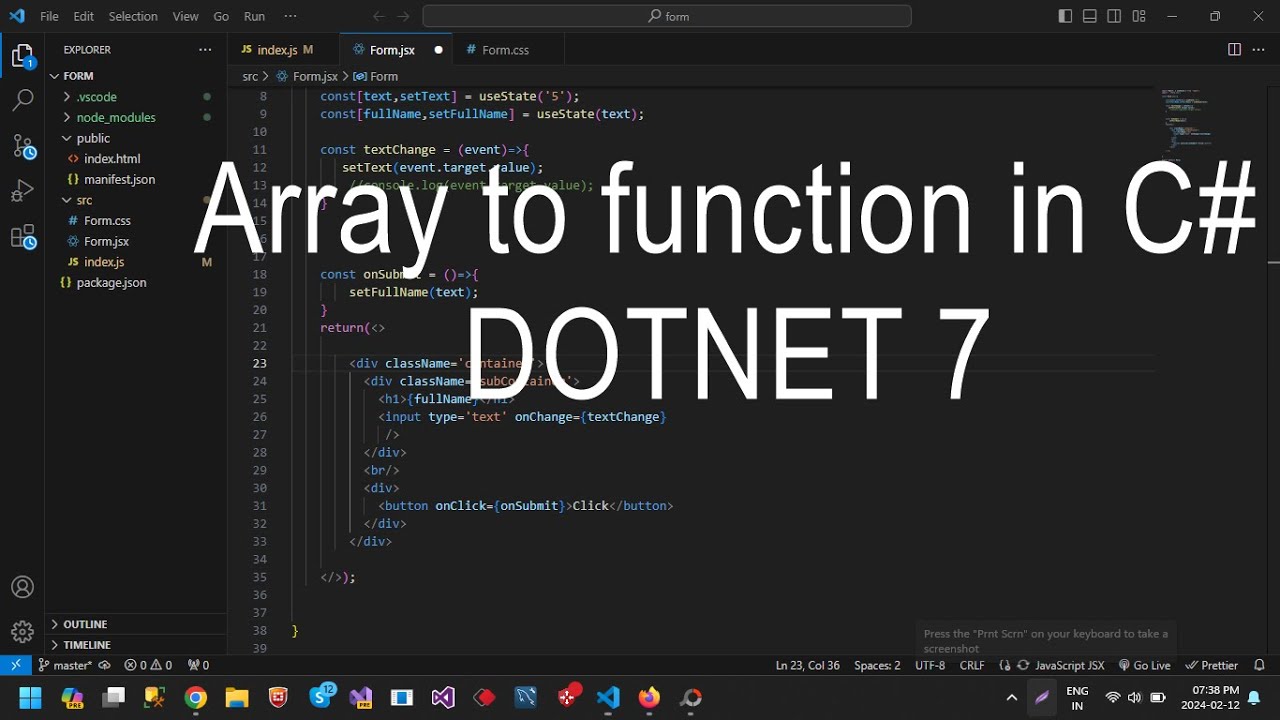Open the View menu

185,16
